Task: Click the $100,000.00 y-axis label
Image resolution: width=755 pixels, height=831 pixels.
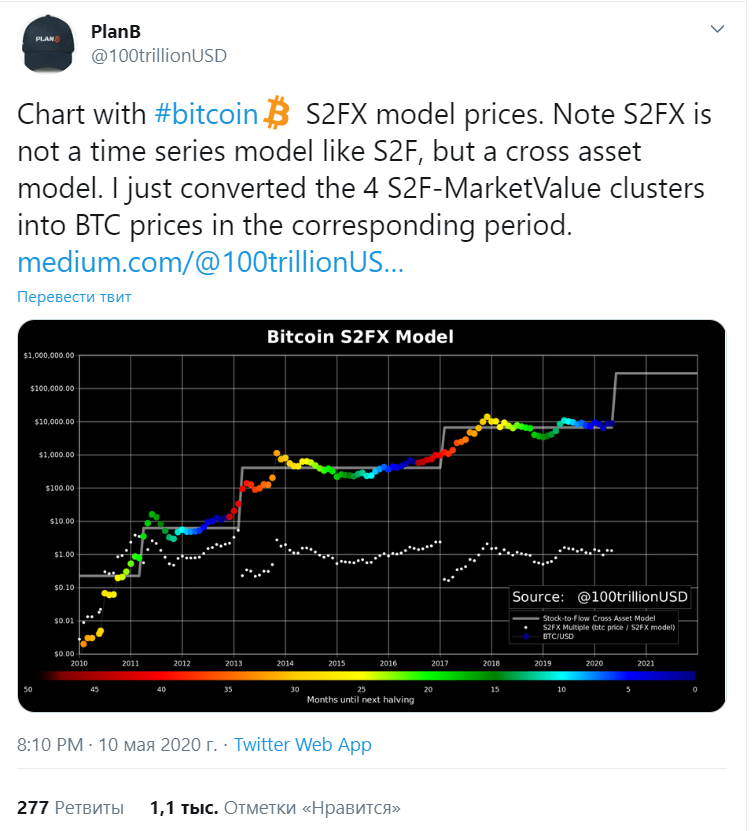Action: pyautogui.click(x=50, y=388)
